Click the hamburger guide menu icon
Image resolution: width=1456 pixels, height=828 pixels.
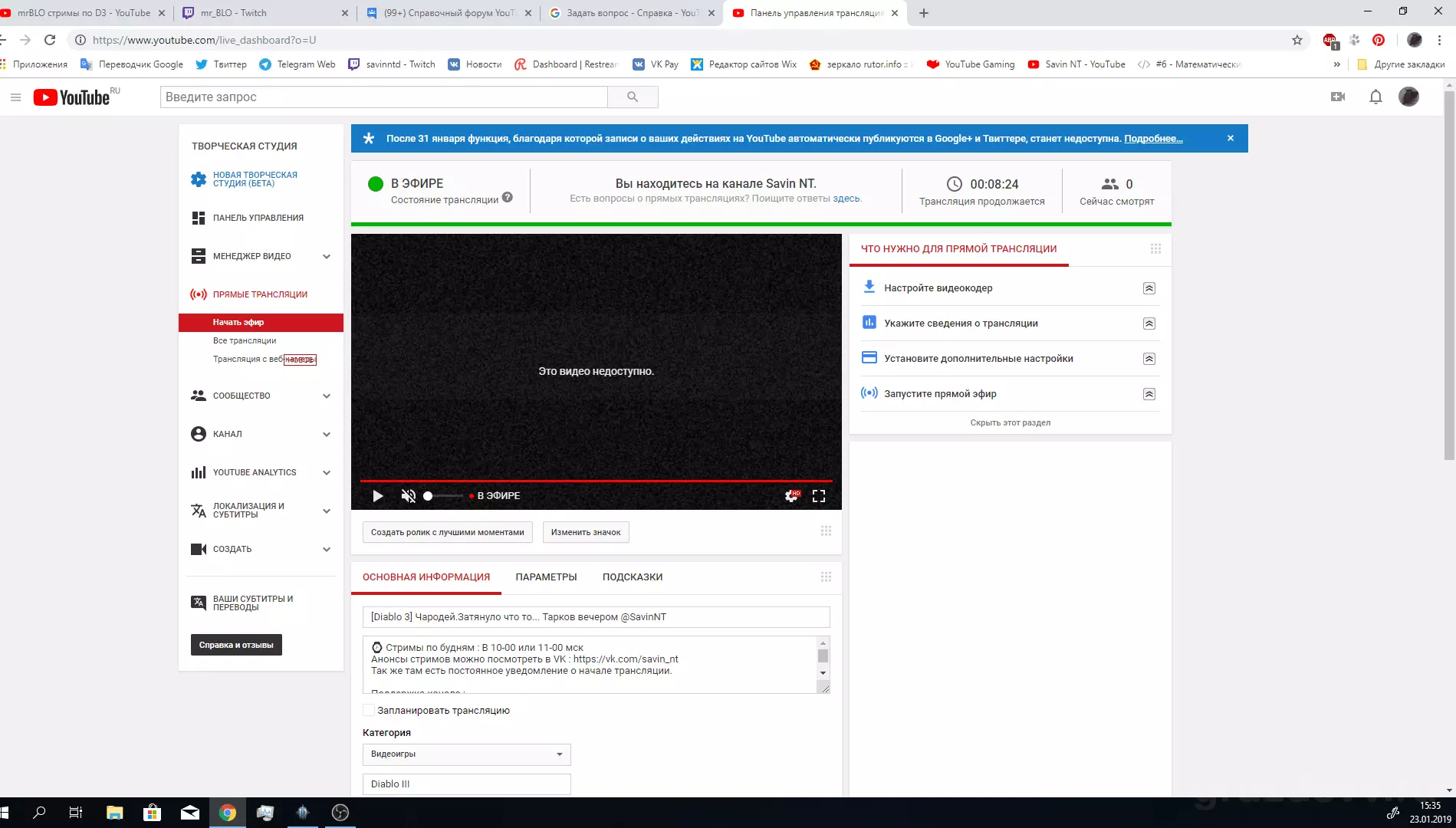(15, 97)
